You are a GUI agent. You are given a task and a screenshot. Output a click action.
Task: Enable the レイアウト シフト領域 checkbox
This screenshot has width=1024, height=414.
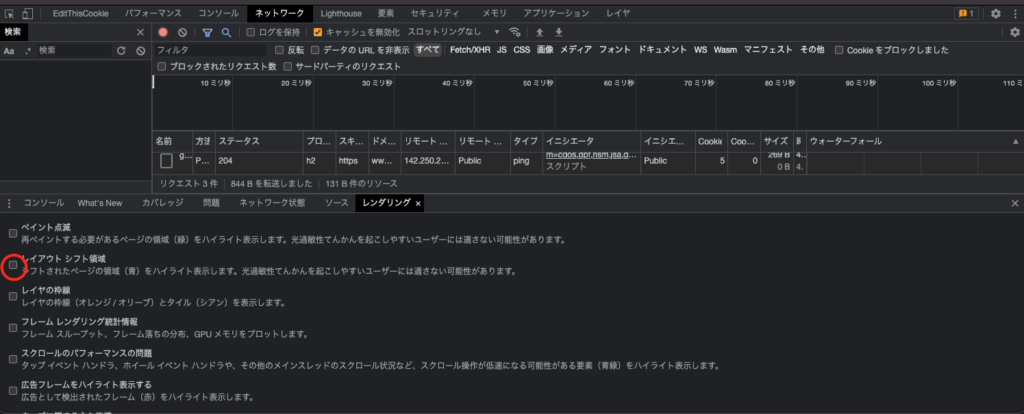coord(13,265)
